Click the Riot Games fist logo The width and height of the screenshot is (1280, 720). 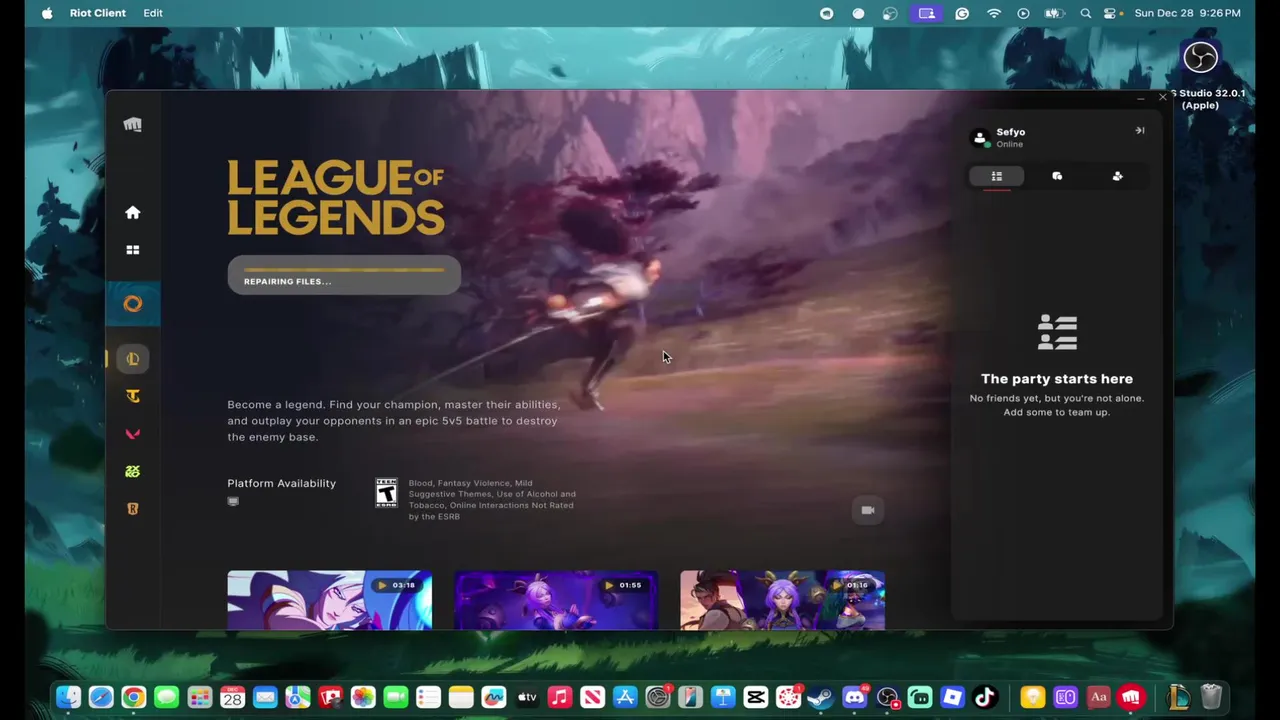[132, 125]
